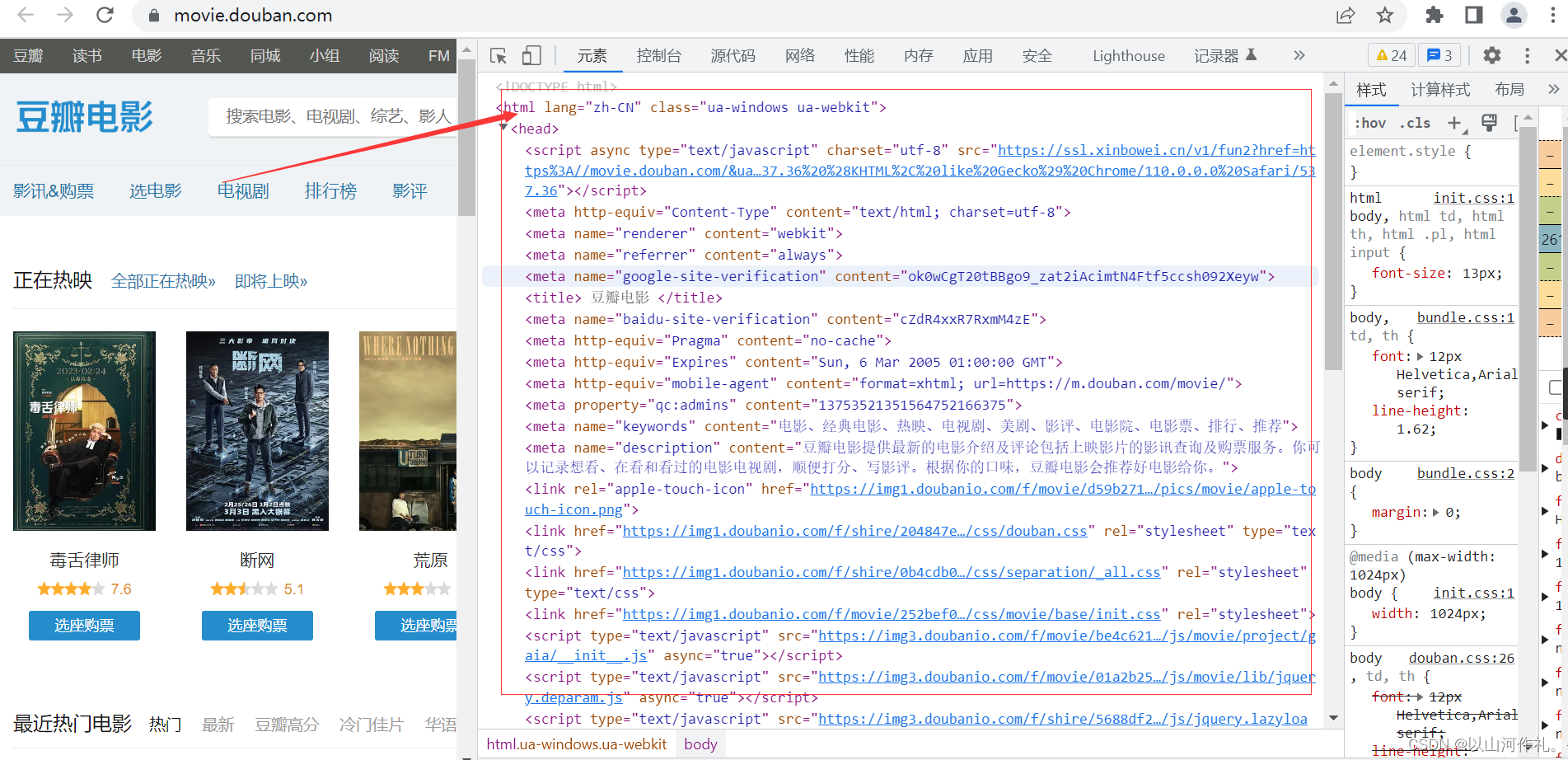Click 读书 in Douban top navigation
The image size is (1568, 760).
pos(87,55)
